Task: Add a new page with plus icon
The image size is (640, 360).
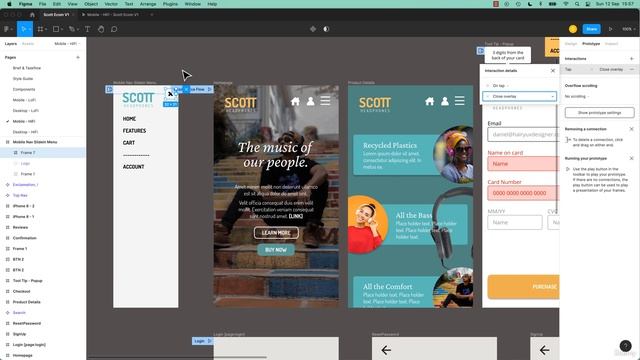Action: click(x=78, y=58)
